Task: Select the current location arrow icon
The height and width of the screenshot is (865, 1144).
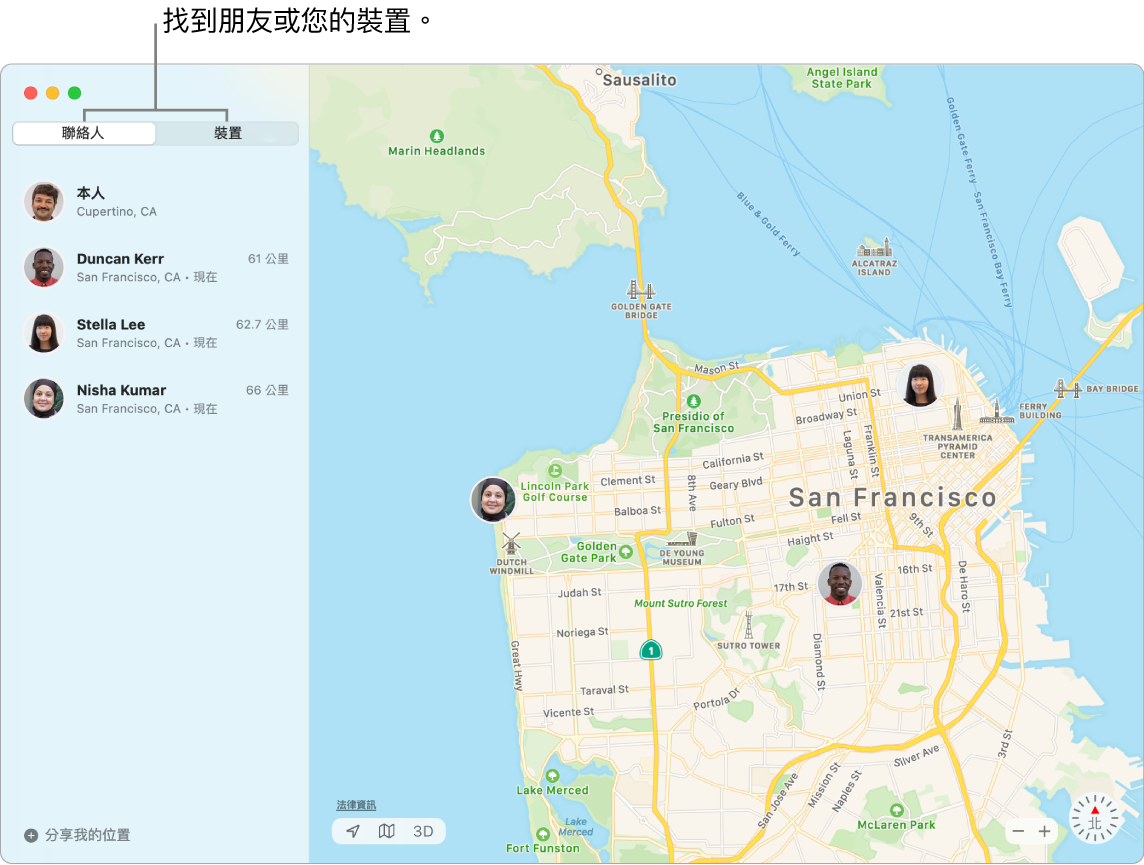Action: coord(353,831)
